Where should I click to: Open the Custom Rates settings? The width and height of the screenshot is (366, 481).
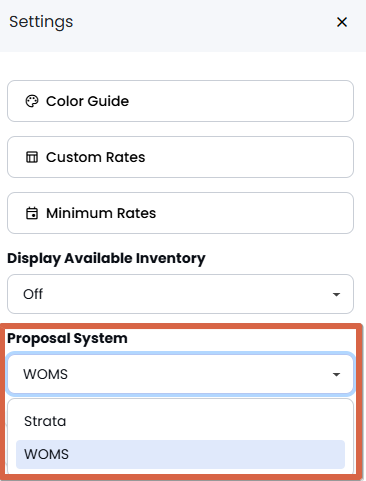[x=180, y=157]
